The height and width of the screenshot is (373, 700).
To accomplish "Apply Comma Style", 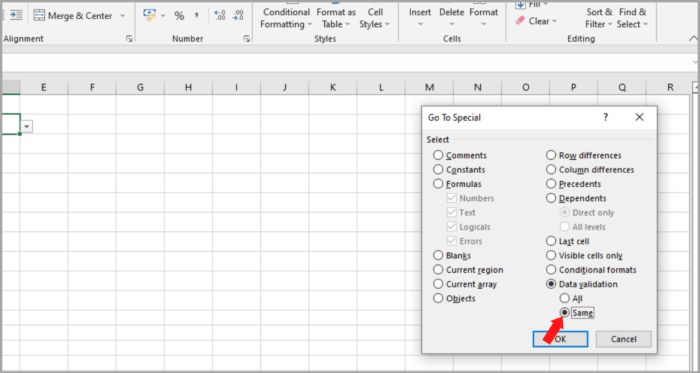I will 196,16.
